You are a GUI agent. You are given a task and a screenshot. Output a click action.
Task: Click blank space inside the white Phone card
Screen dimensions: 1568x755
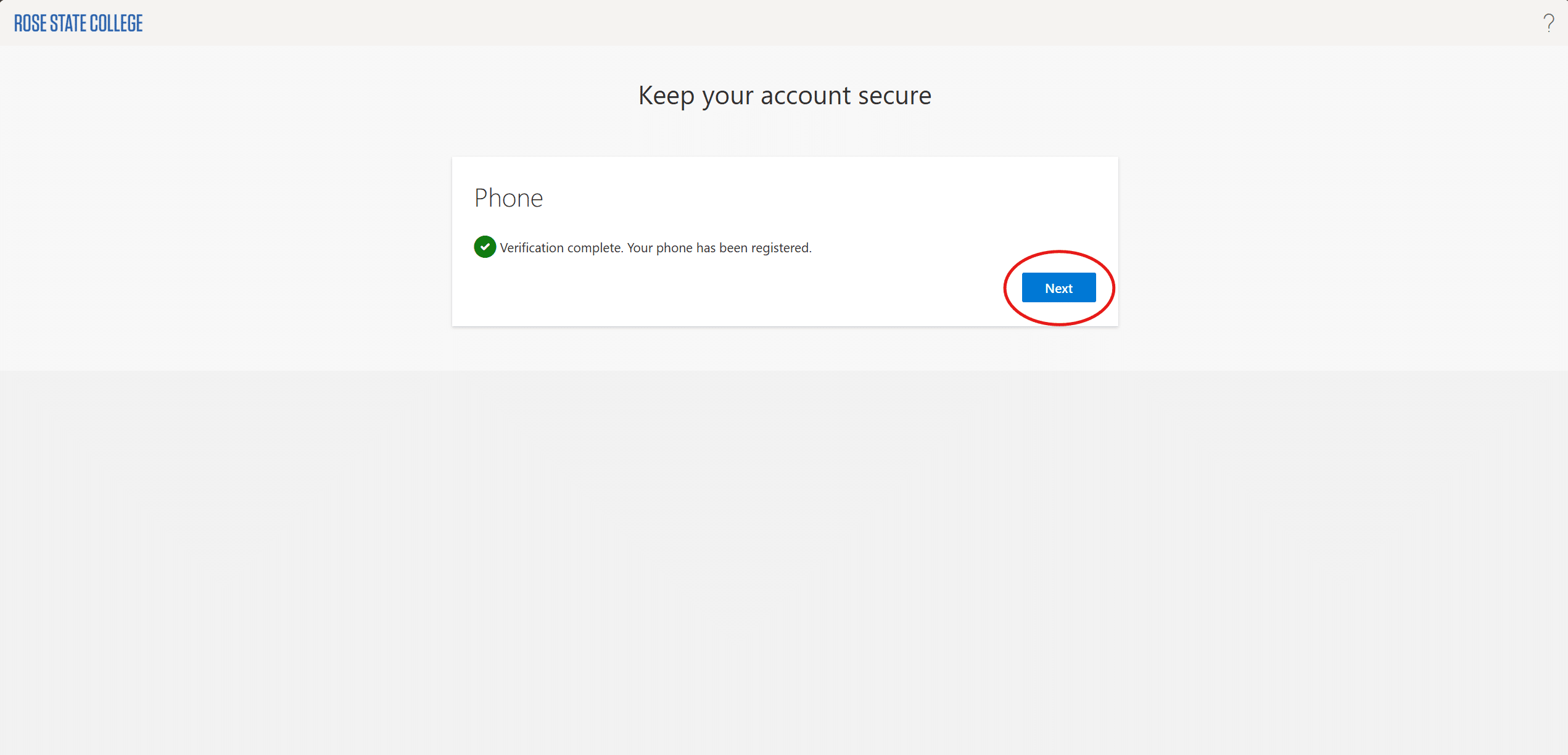(x=740, y=296)
